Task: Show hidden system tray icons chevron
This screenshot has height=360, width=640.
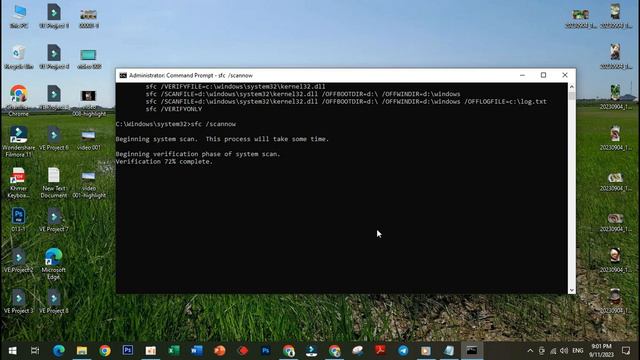Action: (530, 351)
